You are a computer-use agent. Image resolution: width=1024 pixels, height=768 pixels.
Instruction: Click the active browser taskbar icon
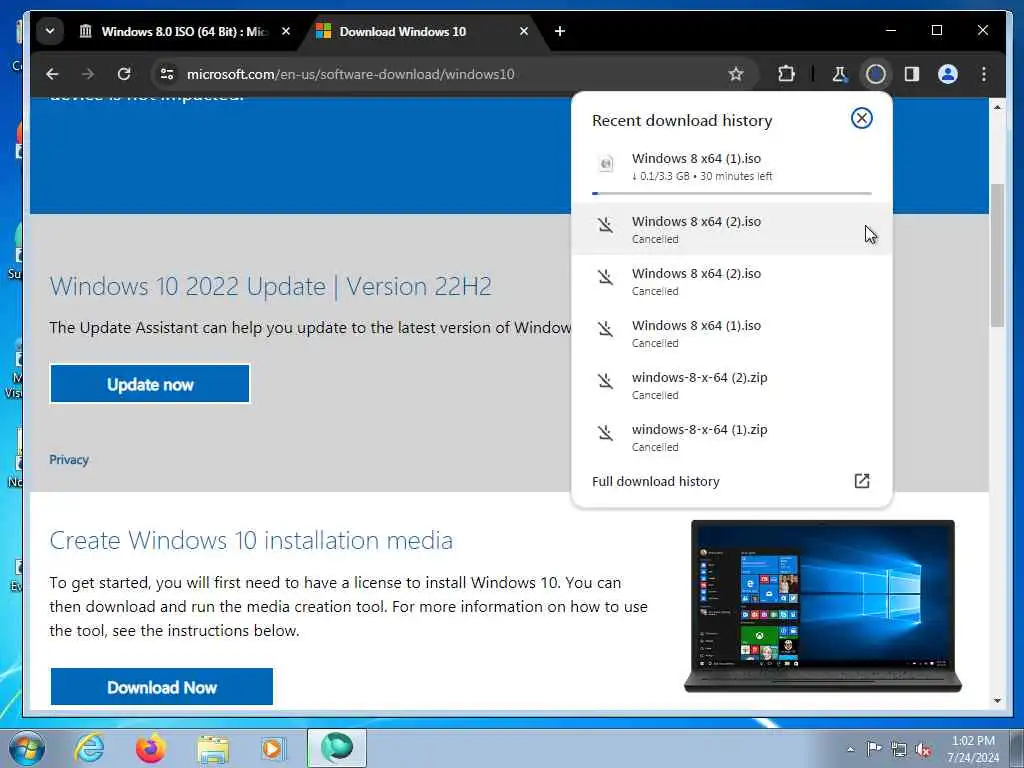coord(337,748)
